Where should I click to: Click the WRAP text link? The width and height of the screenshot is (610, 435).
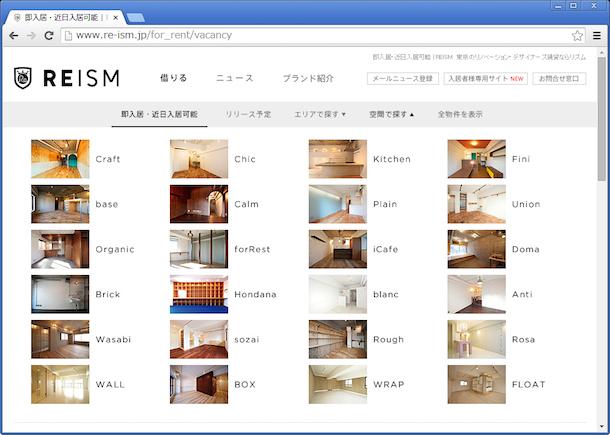click(x=389, y=385)
